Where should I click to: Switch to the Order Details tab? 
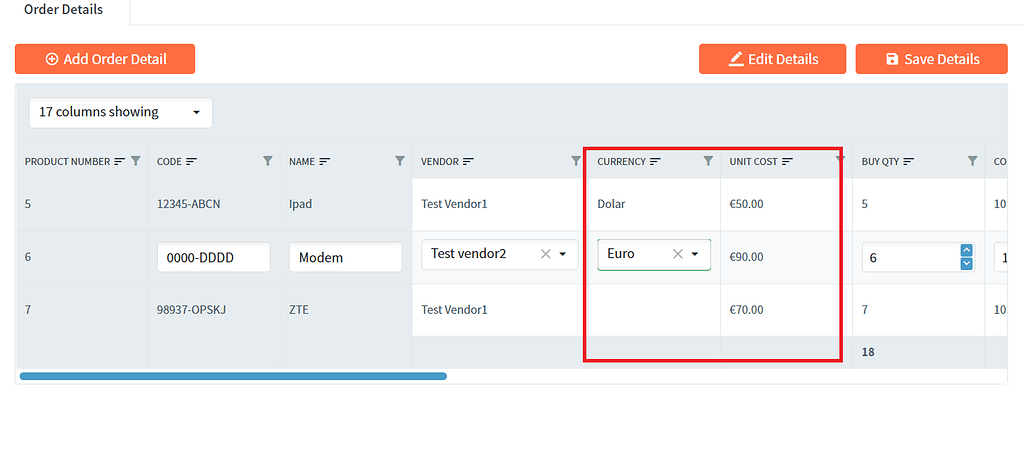pos(63,10)
